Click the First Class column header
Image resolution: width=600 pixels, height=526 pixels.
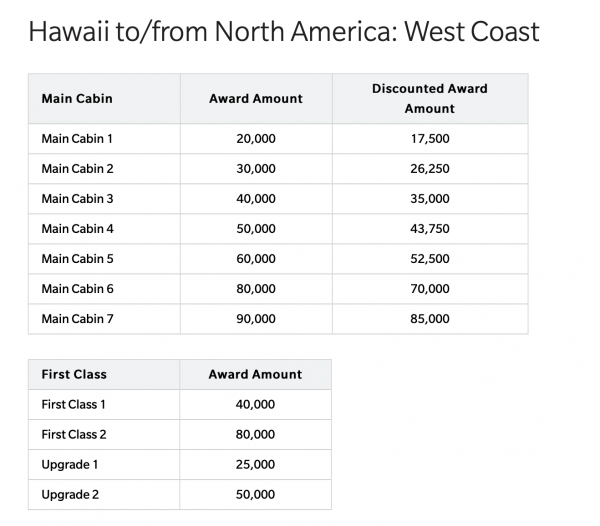coord(74,375)
